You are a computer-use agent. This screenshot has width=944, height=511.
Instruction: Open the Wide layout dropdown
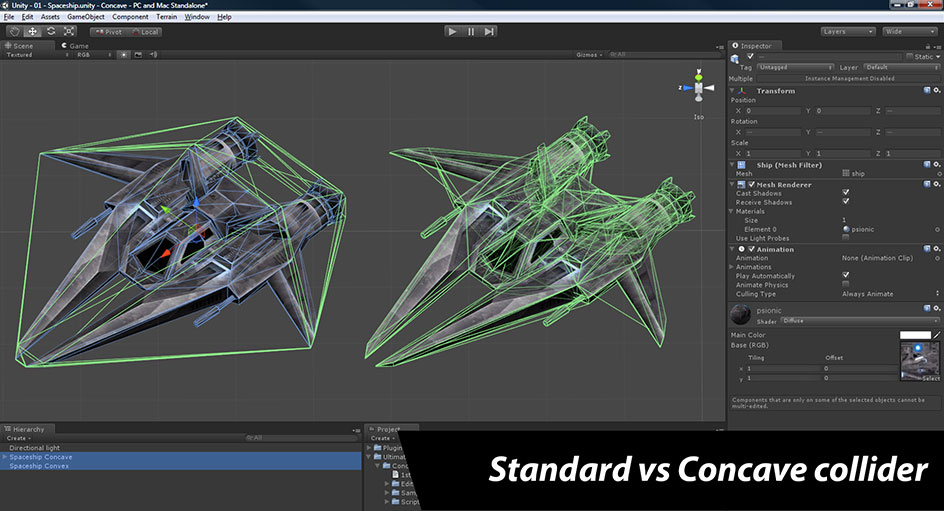point(909,31)
